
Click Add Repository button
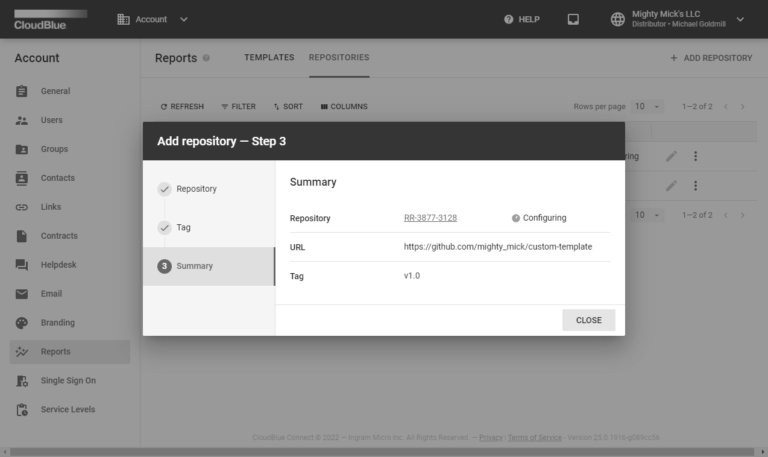click(711, 58)
